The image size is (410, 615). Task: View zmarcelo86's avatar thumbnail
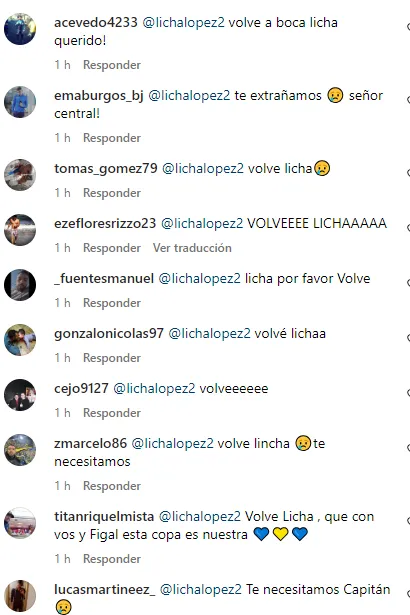point(20,450)
